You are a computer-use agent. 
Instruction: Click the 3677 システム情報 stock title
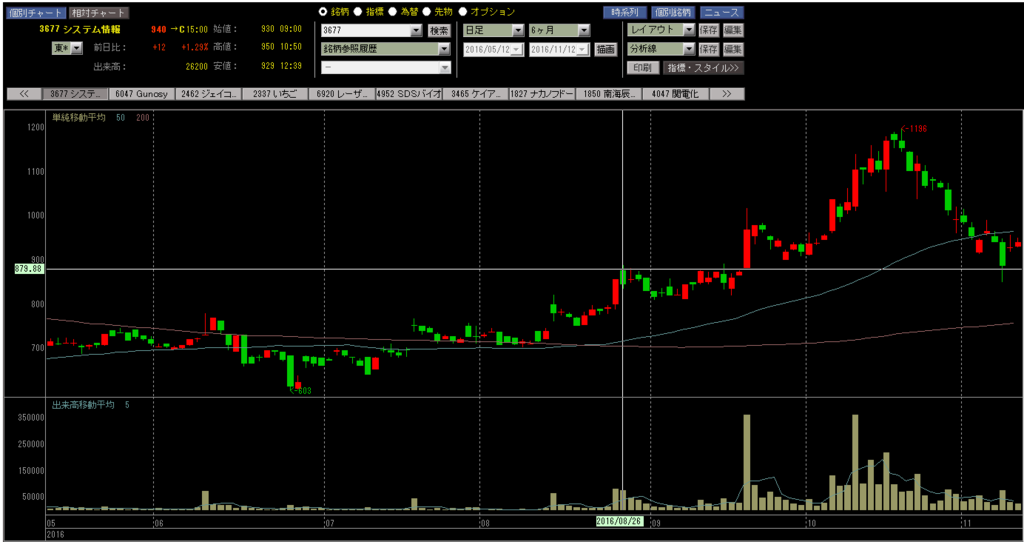tap(82, 29)
